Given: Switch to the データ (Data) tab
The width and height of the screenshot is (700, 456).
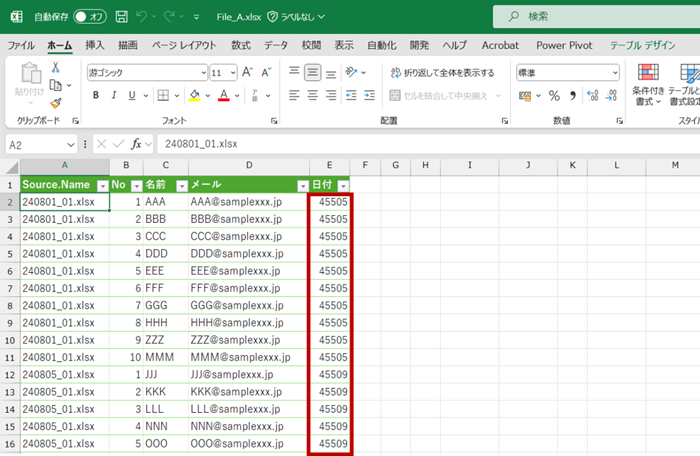Looking at the screenshot, I should coord(276,45).
